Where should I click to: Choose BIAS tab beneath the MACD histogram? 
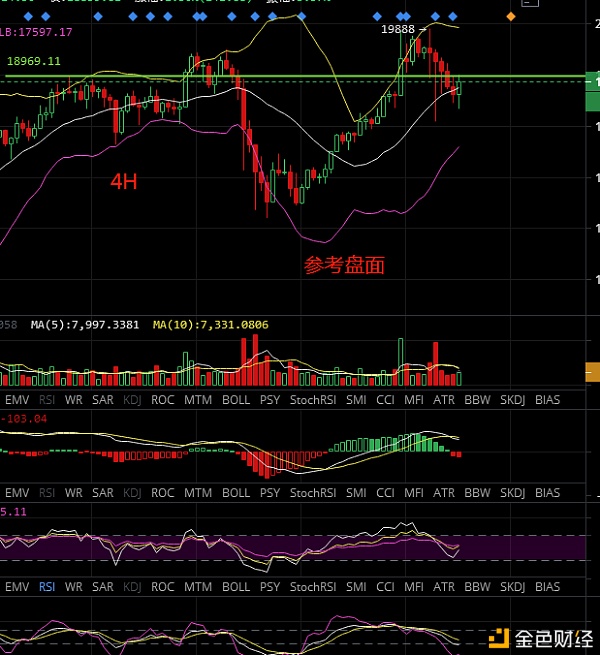tap(547, 493)
